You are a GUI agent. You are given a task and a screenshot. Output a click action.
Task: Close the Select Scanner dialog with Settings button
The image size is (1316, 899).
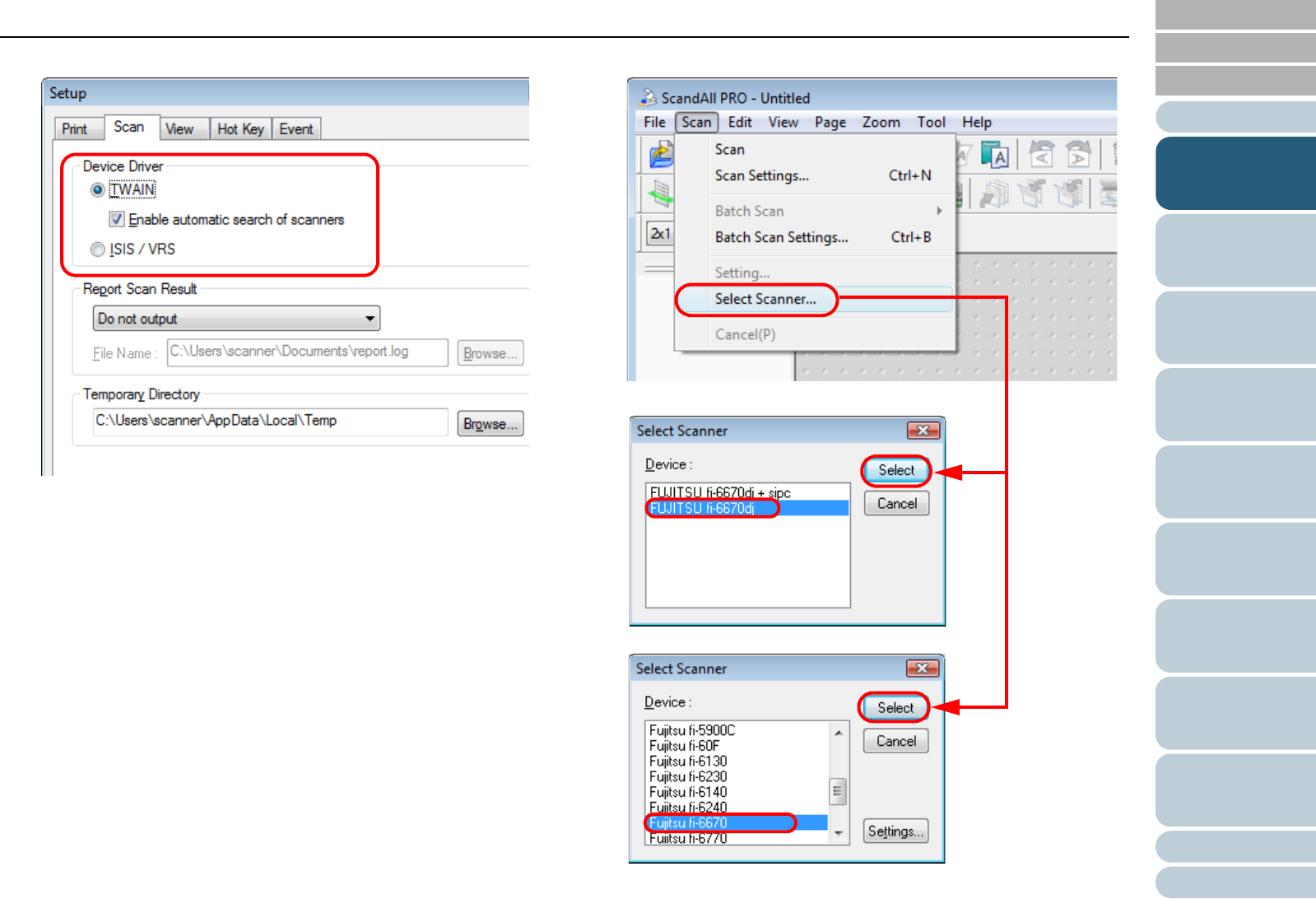pyautogui.click(x=922, y=668)
